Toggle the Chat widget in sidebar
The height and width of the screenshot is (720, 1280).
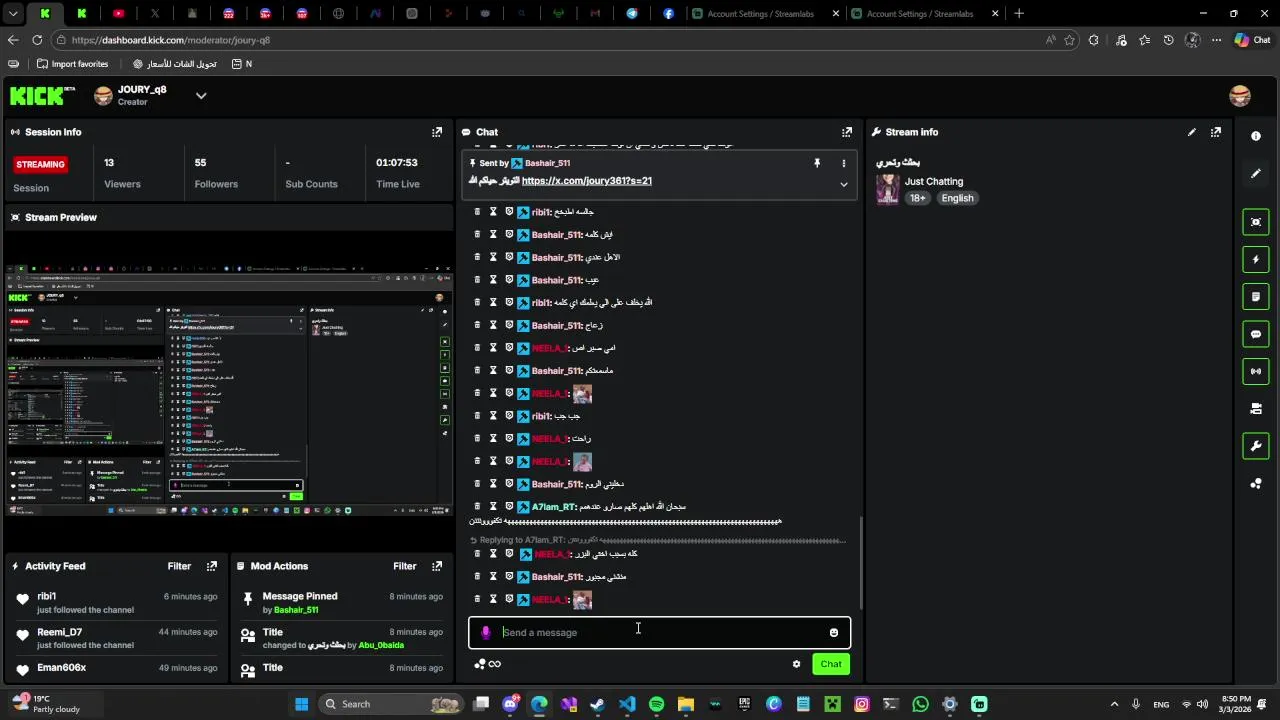tap(1256, 334)
